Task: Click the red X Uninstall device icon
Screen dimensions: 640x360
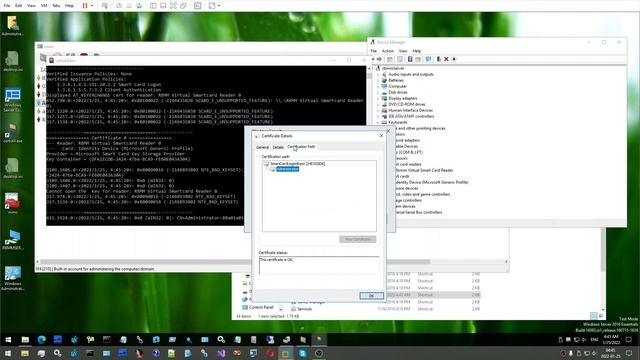Action: (446, 59)
